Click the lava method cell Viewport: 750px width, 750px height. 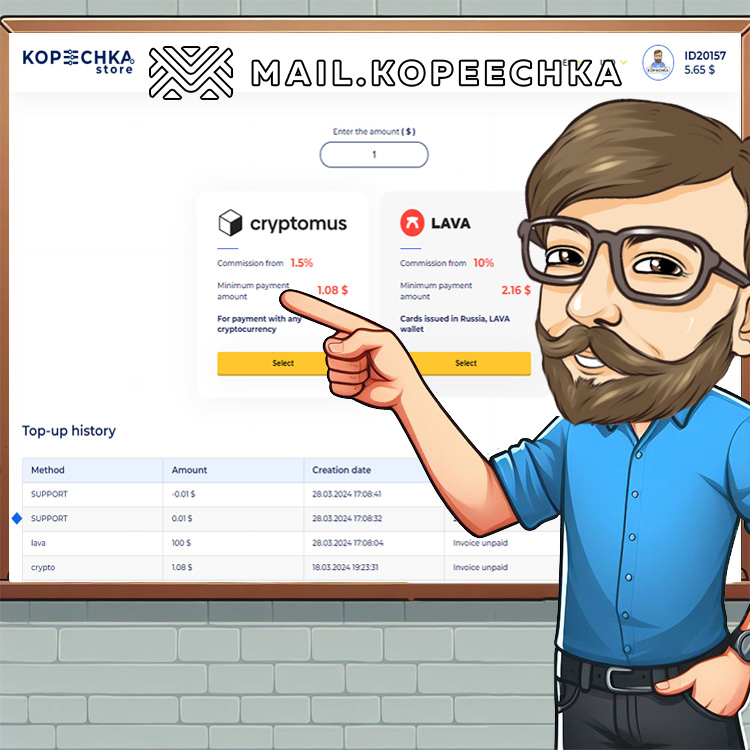(x=38, y=543)
